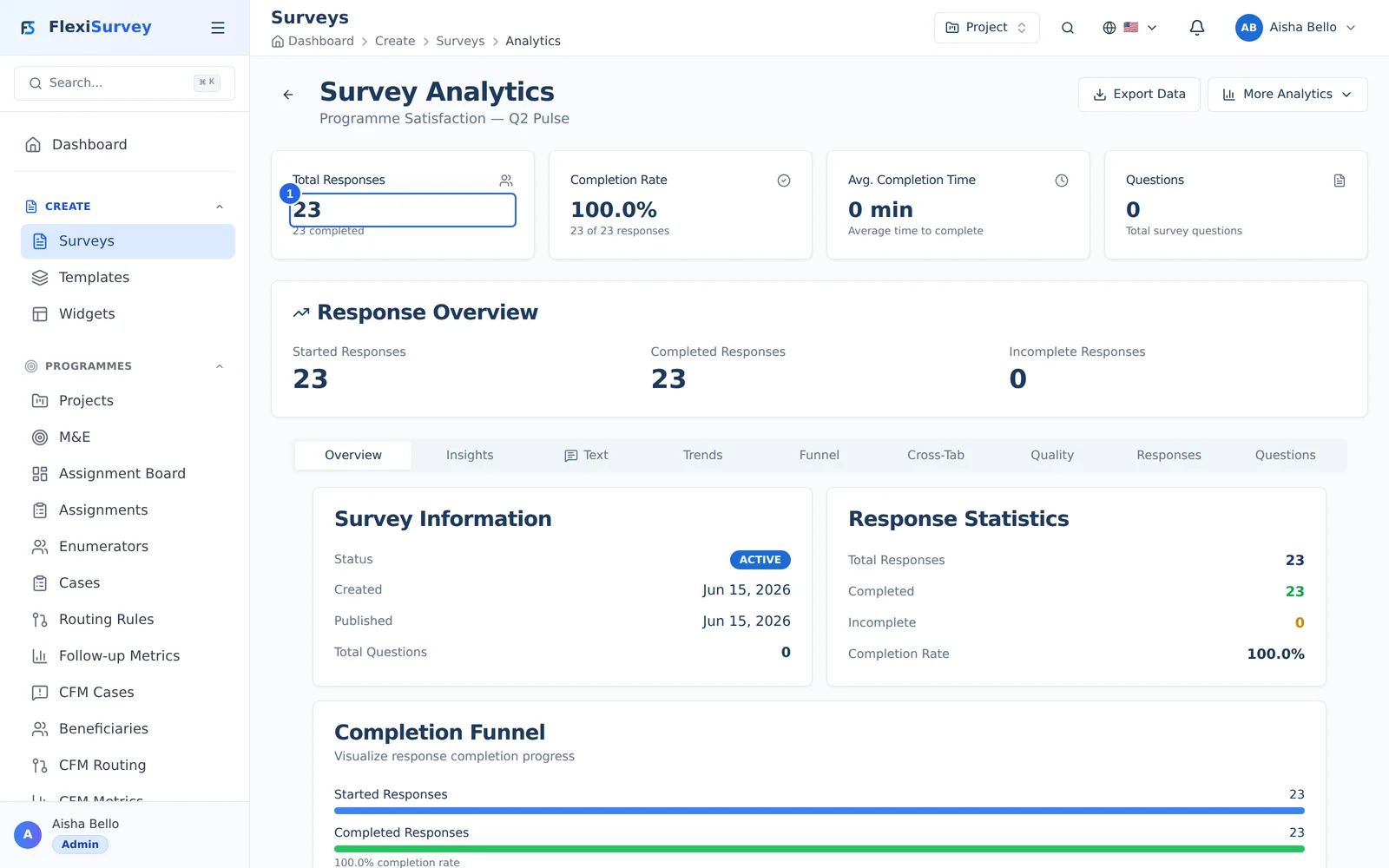This screenshot has width=1389, height=868.
Task: Switch to the Funnel tab
Action: (819, 456)
